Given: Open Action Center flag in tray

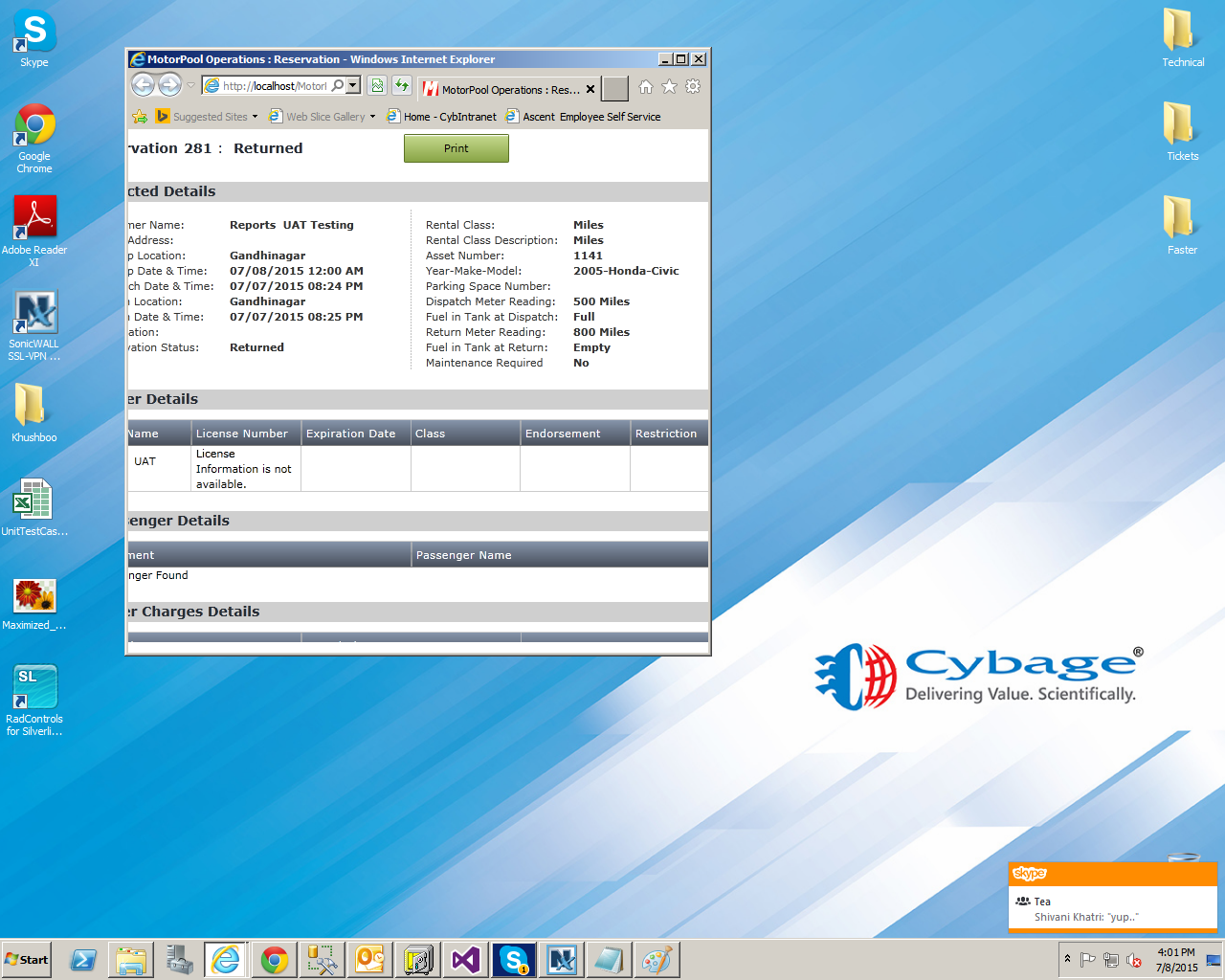Looking at the screenshot, I should [x=1087, y=960].
